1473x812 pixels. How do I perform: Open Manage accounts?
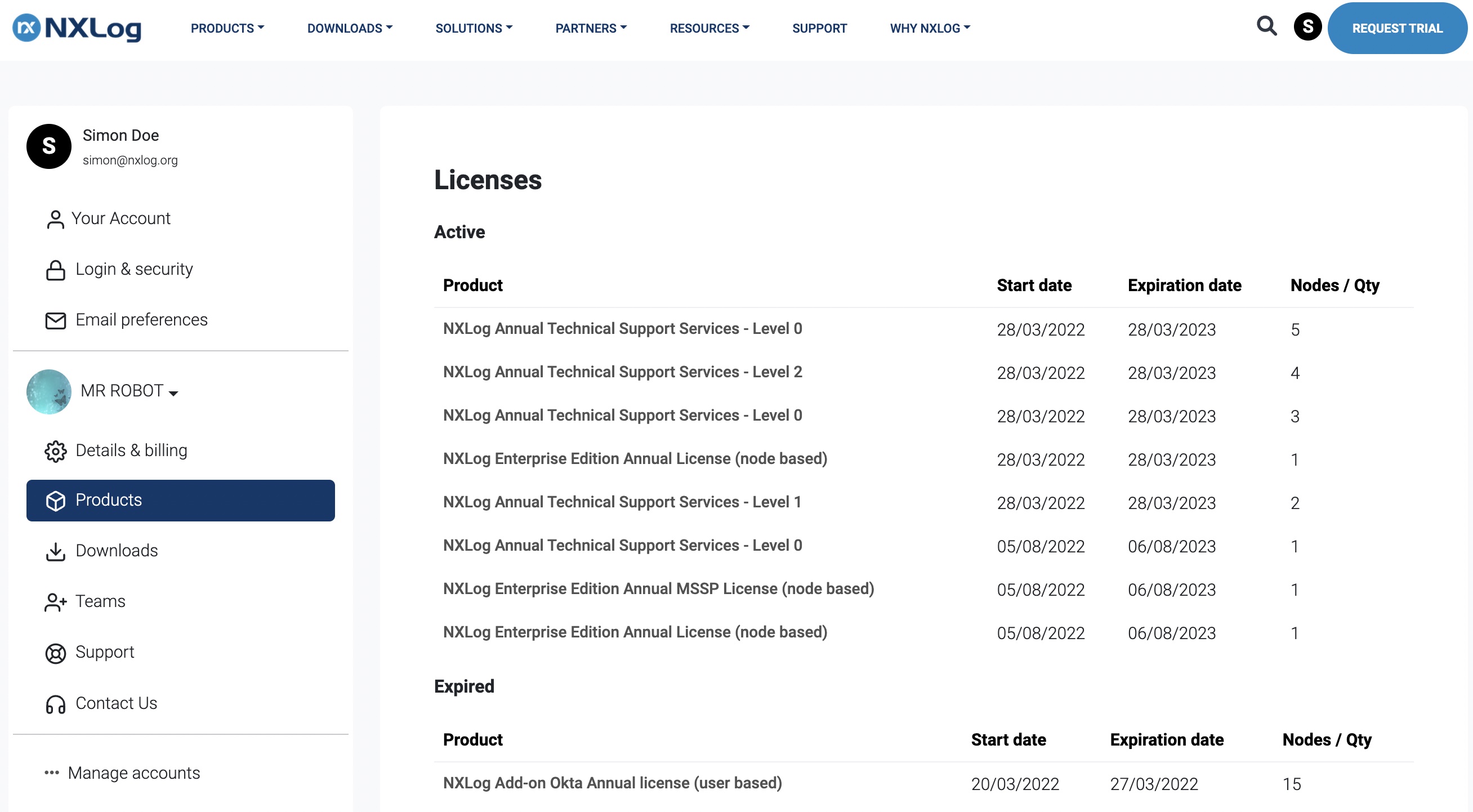134,773
